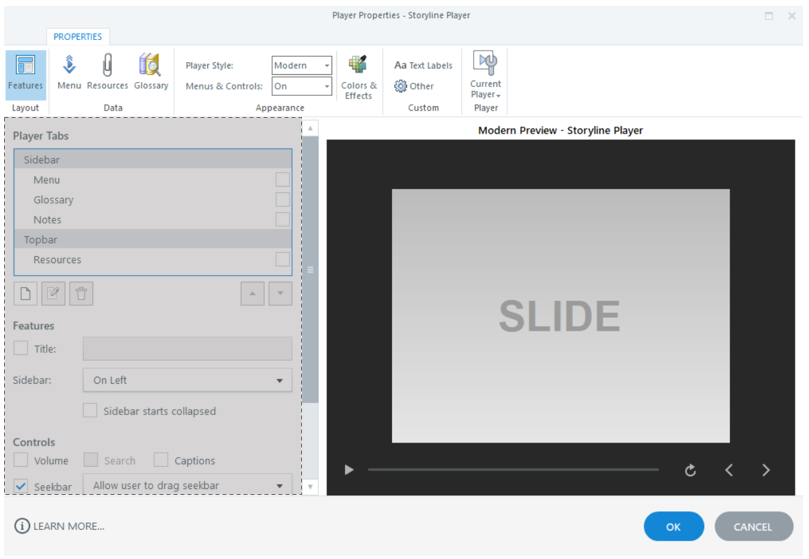
Task: Click the previous arrow in preview
Action: 729,470
